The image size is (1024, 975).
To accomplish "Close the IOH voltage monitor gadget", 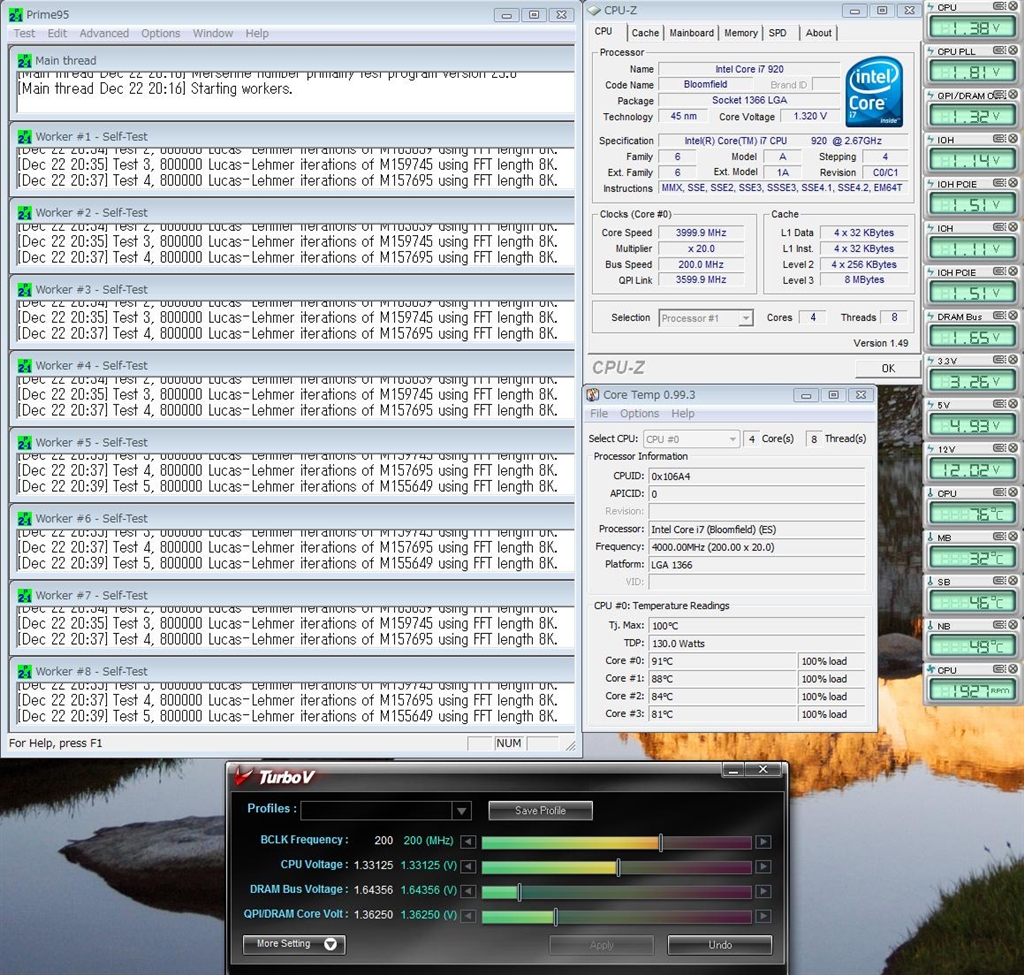I will point(1012,140).
